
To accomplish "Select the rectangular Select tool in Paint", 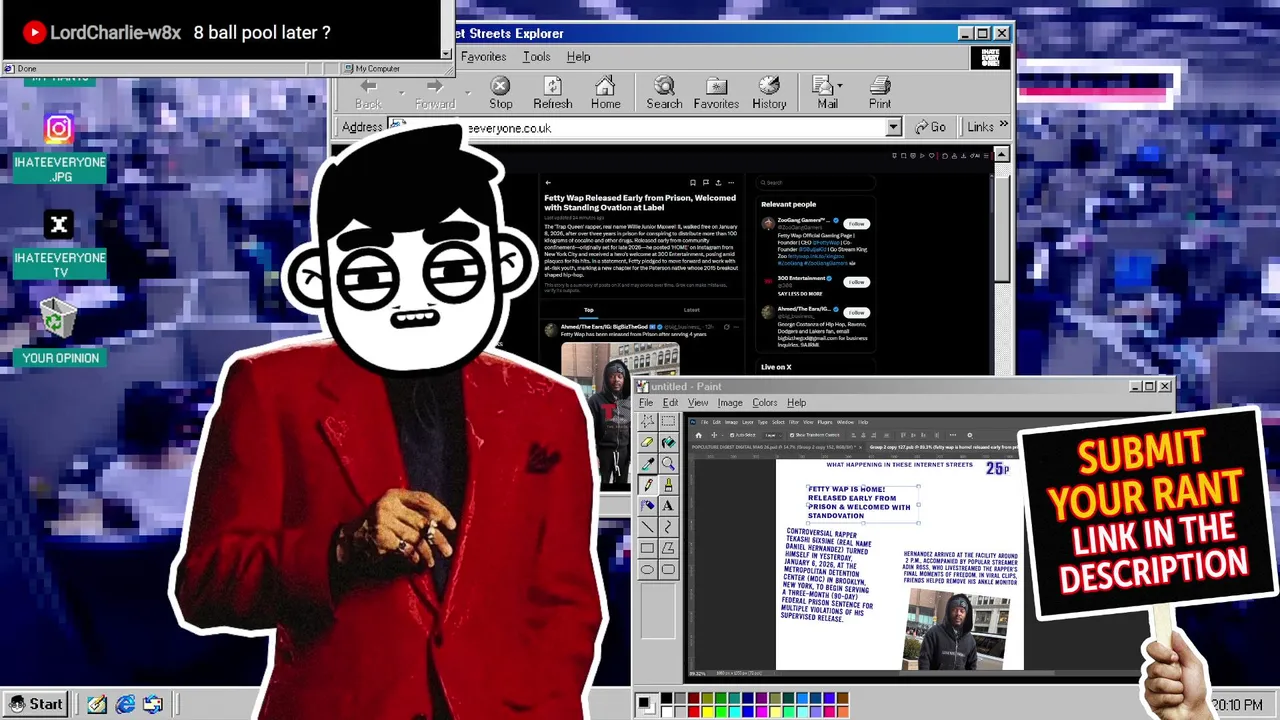I will [x=668, y=421].
